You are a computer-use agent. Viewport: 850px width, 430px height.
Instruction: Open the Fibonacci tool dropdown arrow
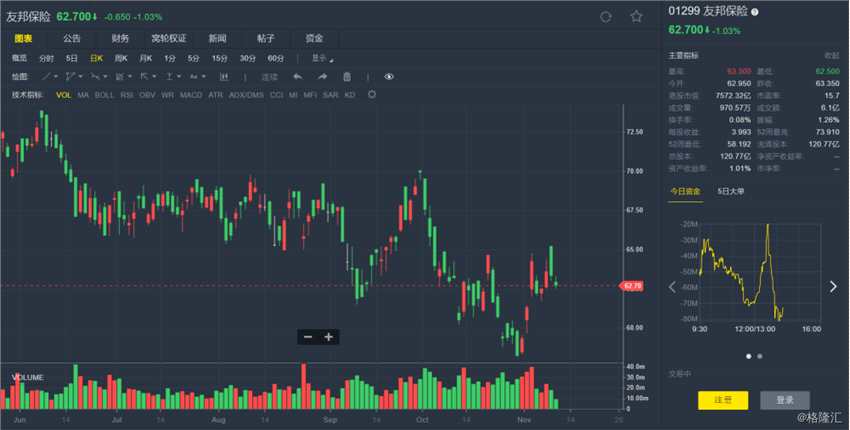click(130, 77)
